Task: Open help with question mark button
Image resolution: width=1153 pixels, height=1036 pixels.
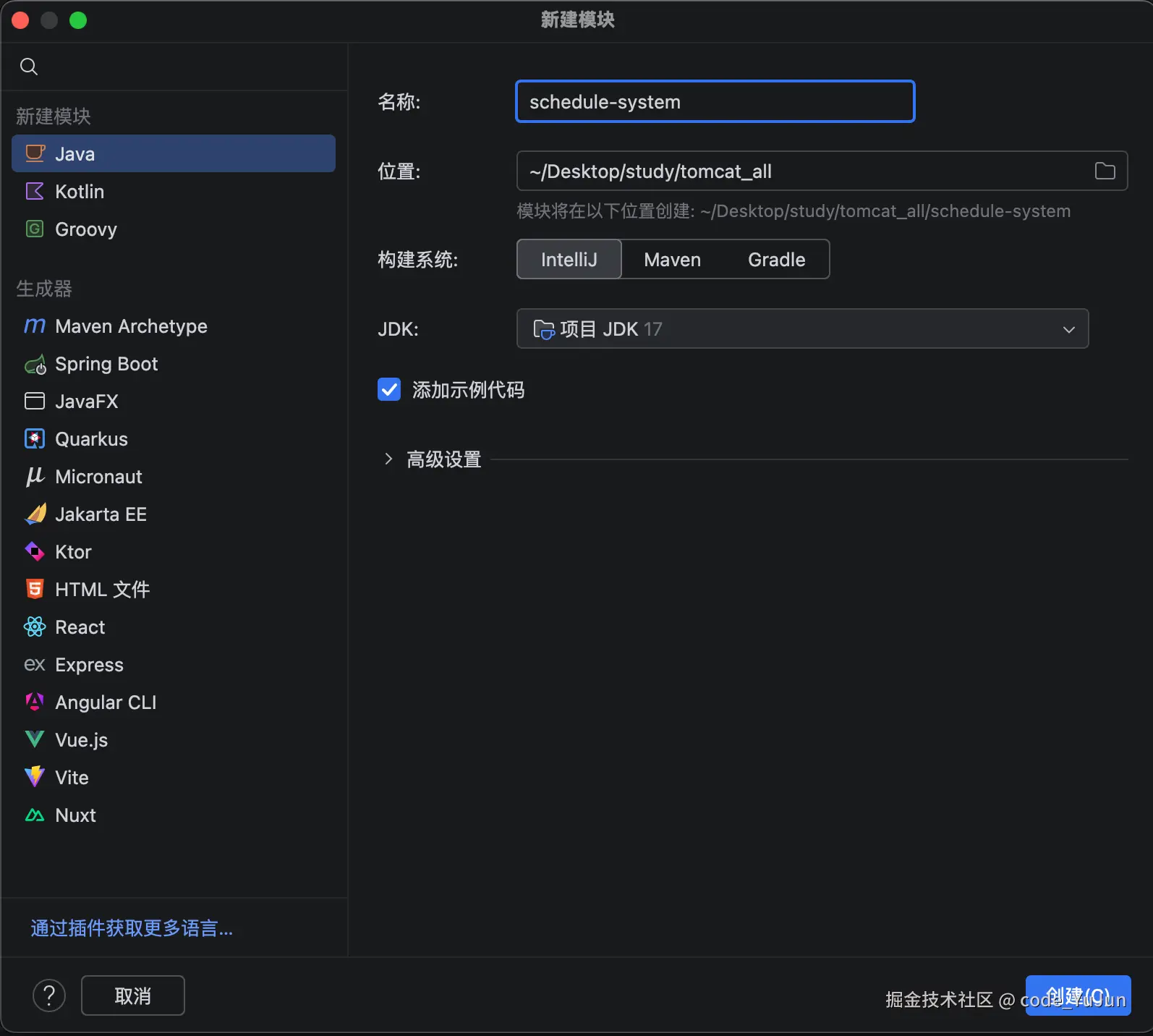Action: tap(49, 995)
